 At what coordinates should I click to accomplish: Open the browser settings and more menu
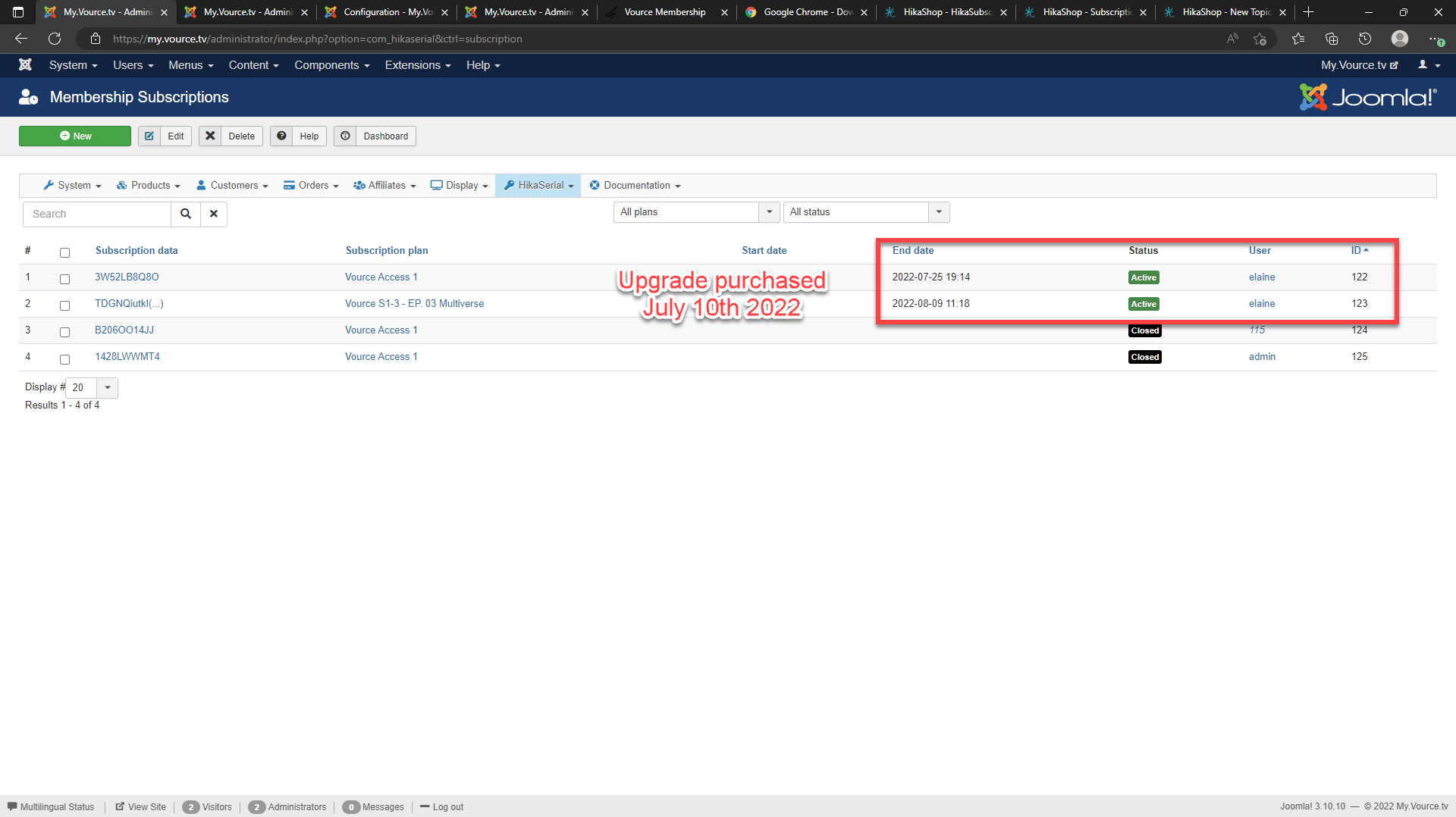tap(1436, 39)
